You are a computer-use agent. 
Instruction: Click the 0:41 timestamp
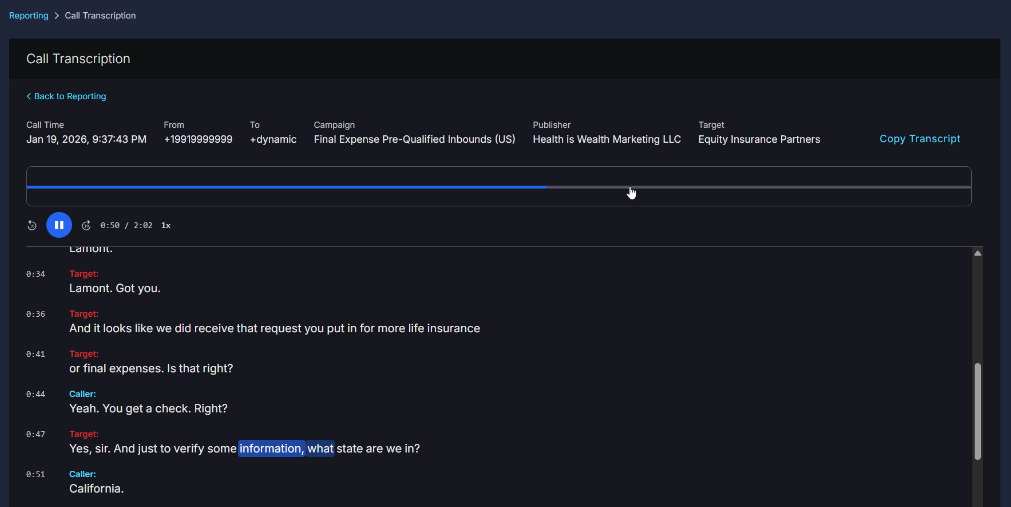pos(35,354)
